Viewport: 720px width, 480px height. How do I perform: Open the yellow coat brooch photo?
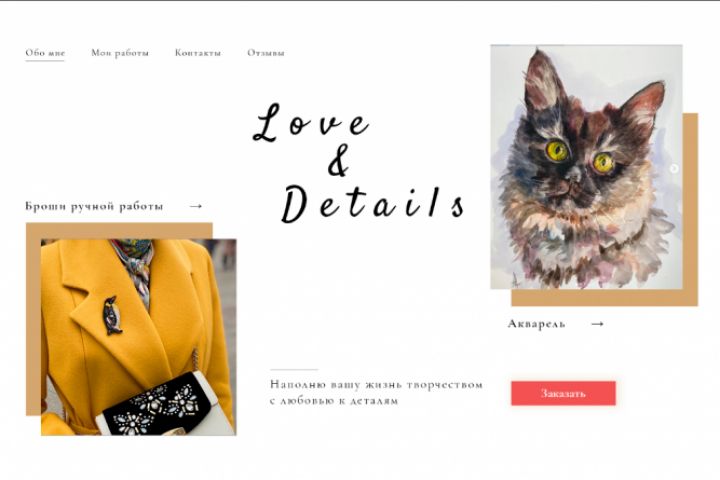[139, 337]
